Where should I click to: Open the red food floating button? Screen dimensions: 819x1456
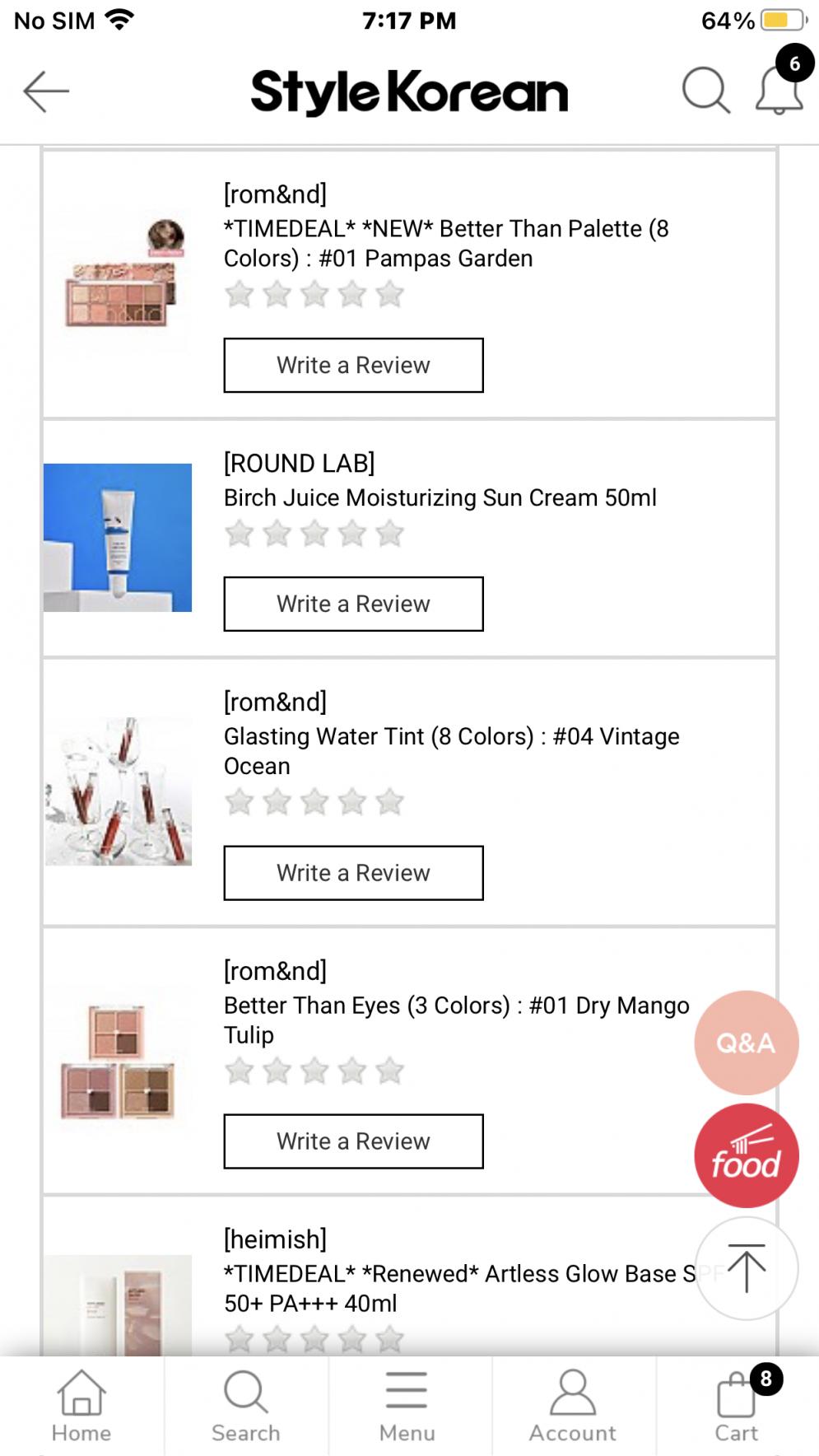(746, 1155)
